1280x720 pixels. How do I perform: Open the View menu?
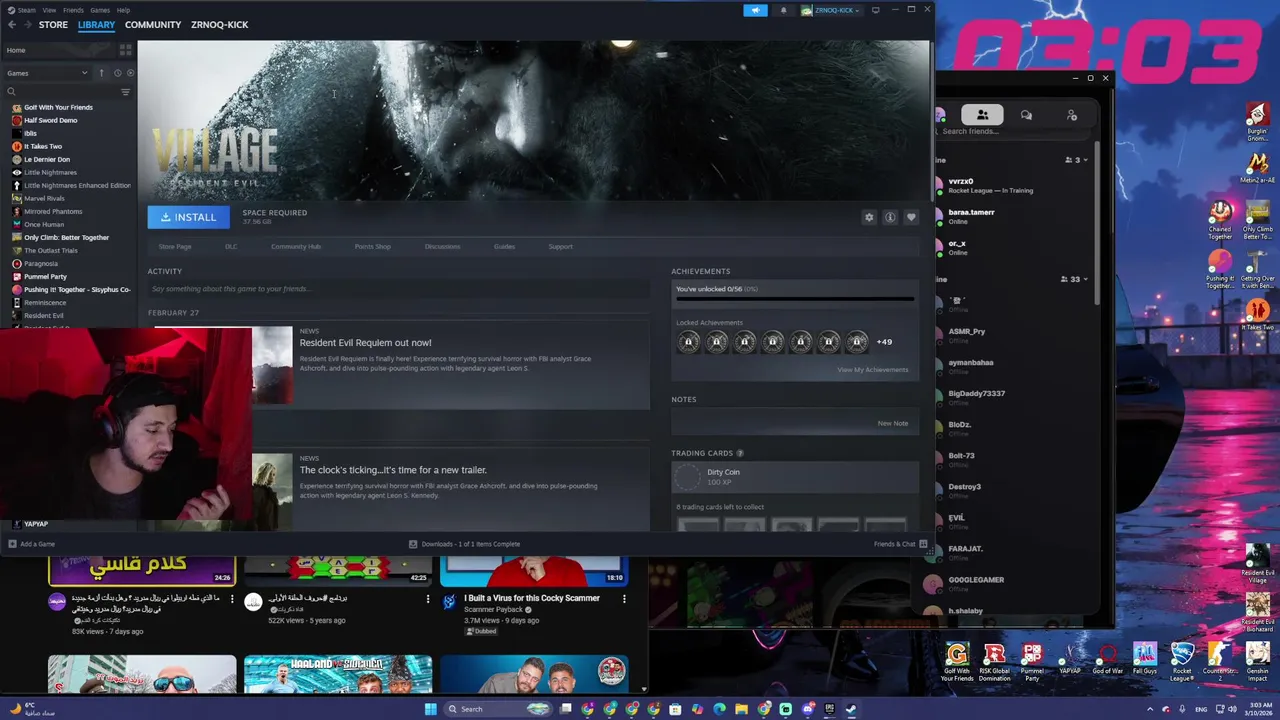pyautogui.click(x=49, y=10)
